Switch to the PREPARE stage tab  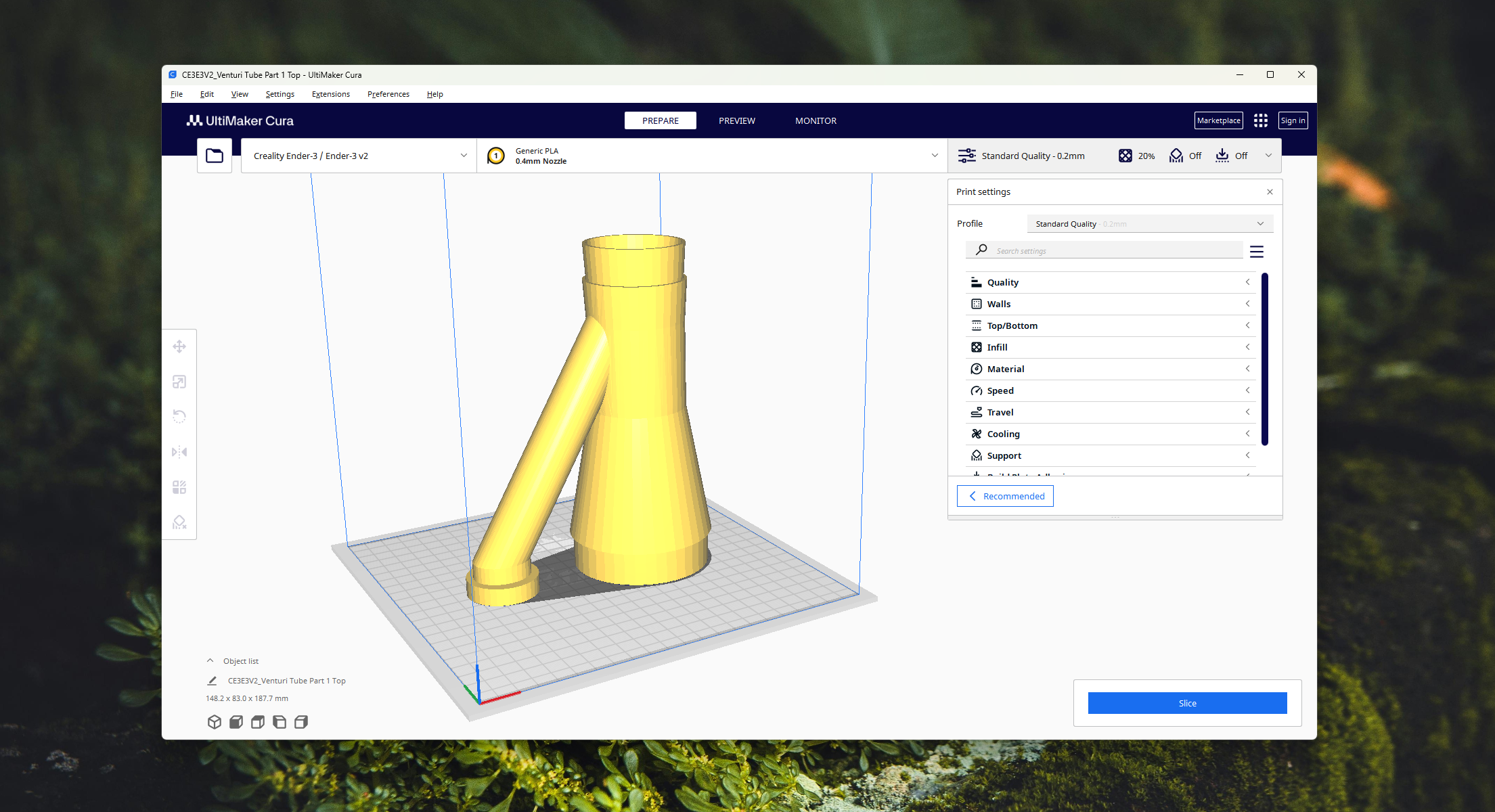661,120
